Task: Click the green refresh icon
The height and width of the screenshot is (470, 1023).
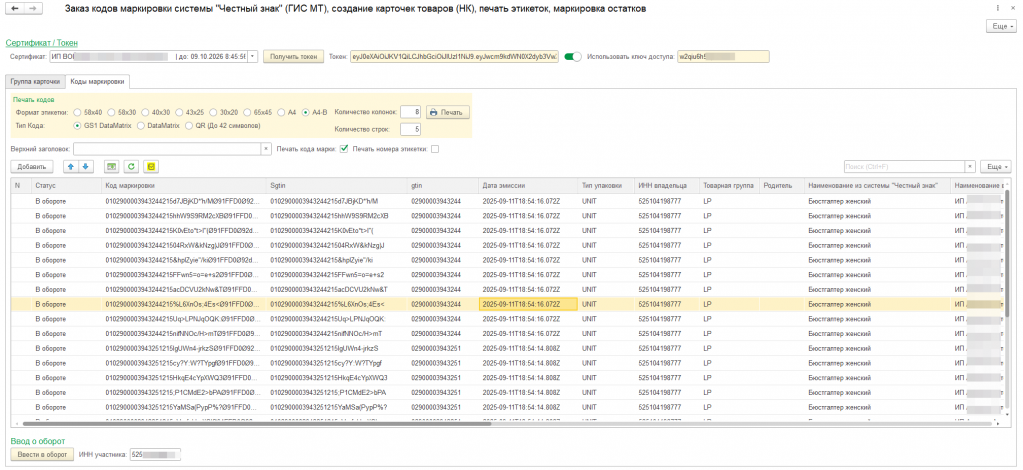Action: point(130,166)
